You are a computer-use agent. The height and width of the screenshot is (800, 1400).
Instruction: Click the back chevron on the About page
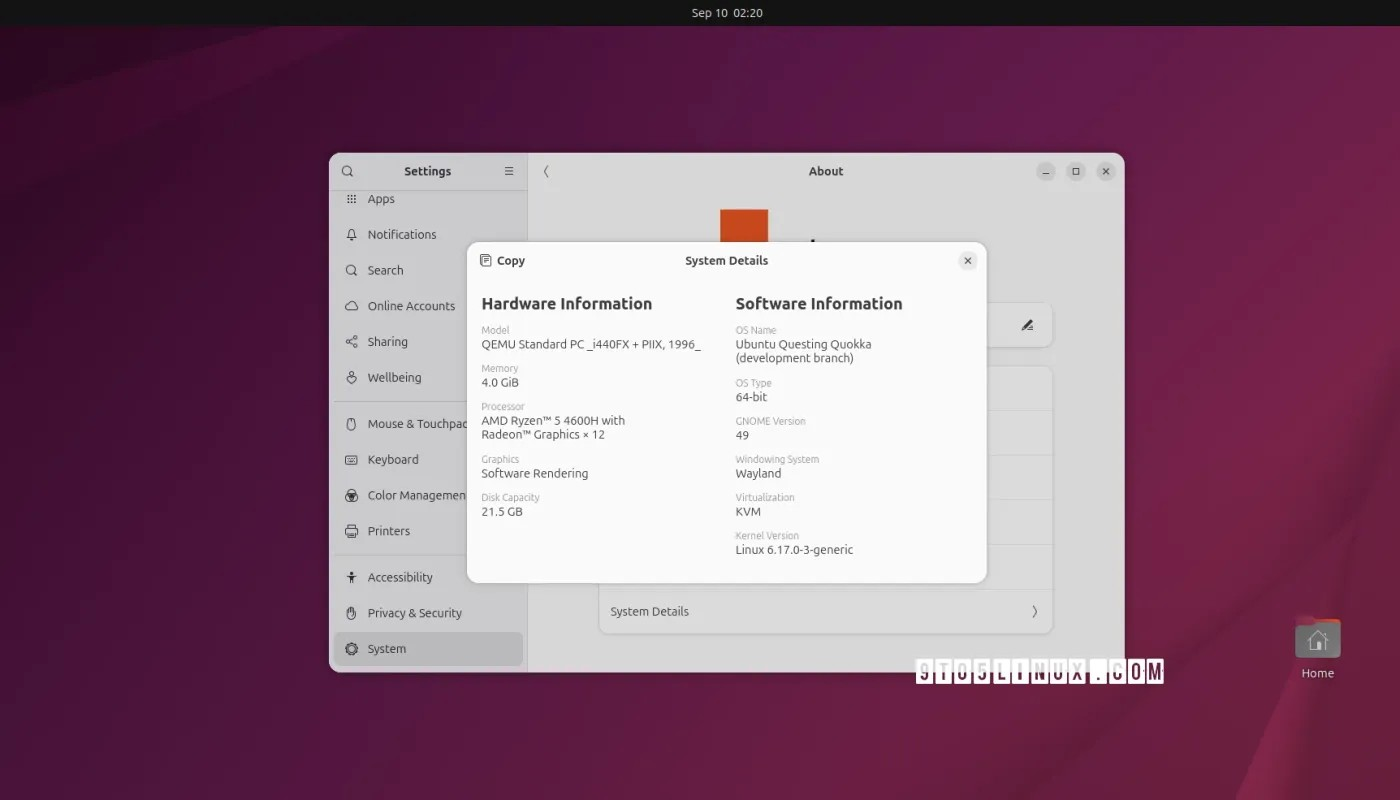tap(546, 170)
